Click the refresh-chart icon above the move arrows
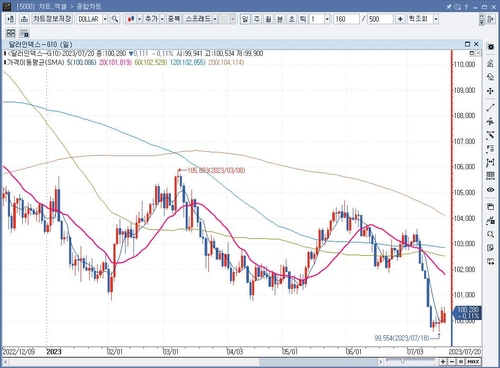This screenshot has width=500, height=368. click(x=491, y=77)
